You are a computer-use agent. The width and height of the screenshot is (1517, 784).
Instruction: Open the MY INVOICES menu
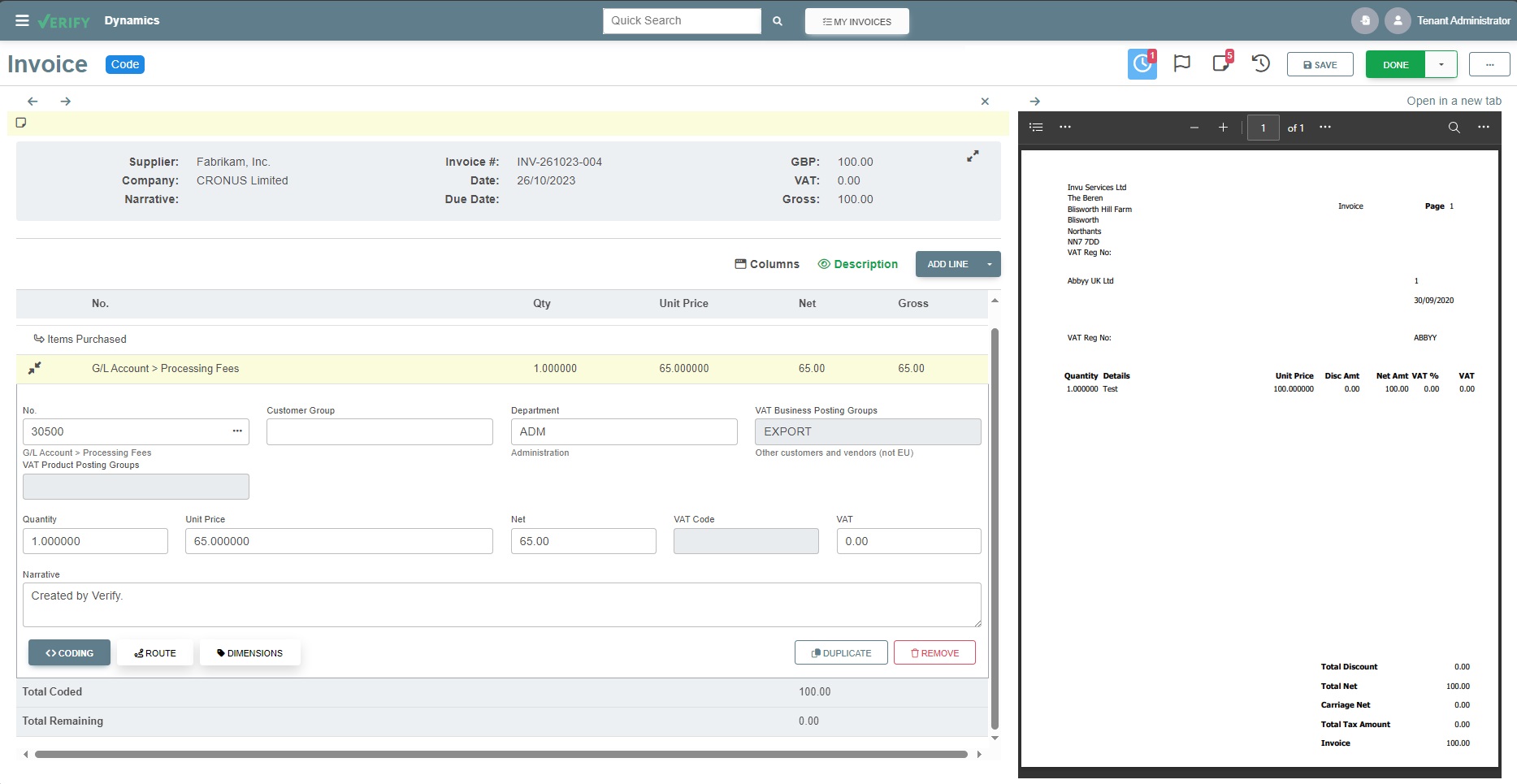857,21
